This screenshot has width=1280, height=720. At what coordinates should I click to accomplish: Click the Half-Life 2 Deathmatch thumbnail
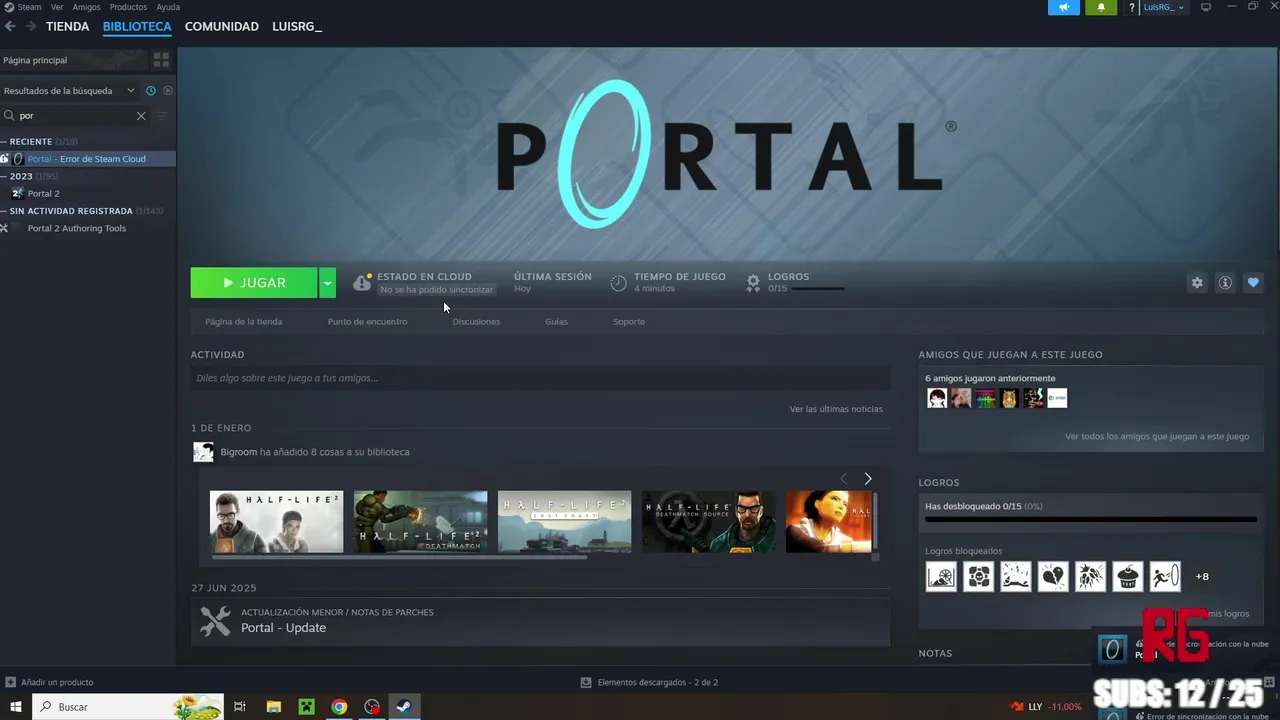tap(420, 521)
